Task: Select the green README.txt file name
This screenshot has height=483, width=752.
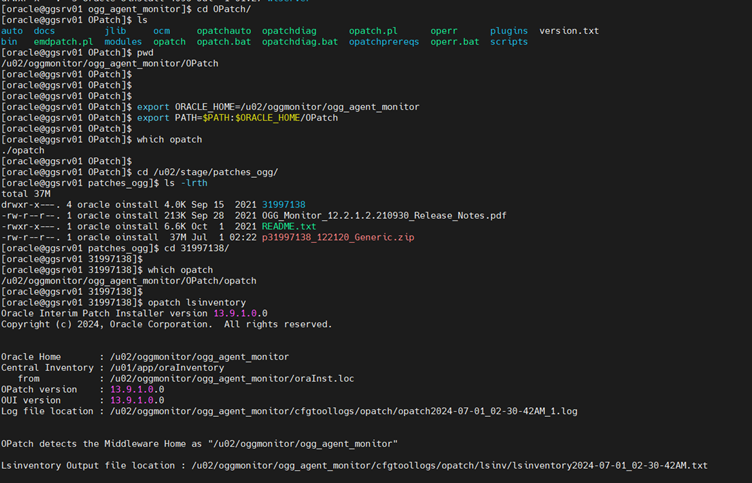Action: coord(291,226)
